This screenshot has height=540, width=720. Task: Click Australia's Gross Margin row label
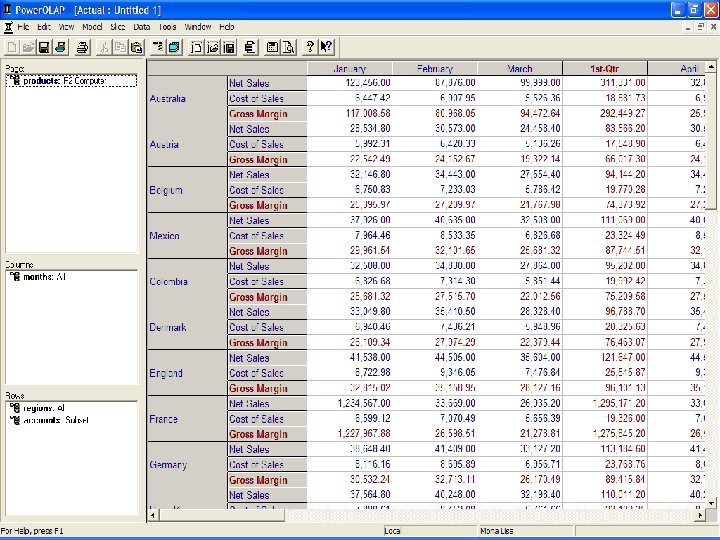pos(267,113)
